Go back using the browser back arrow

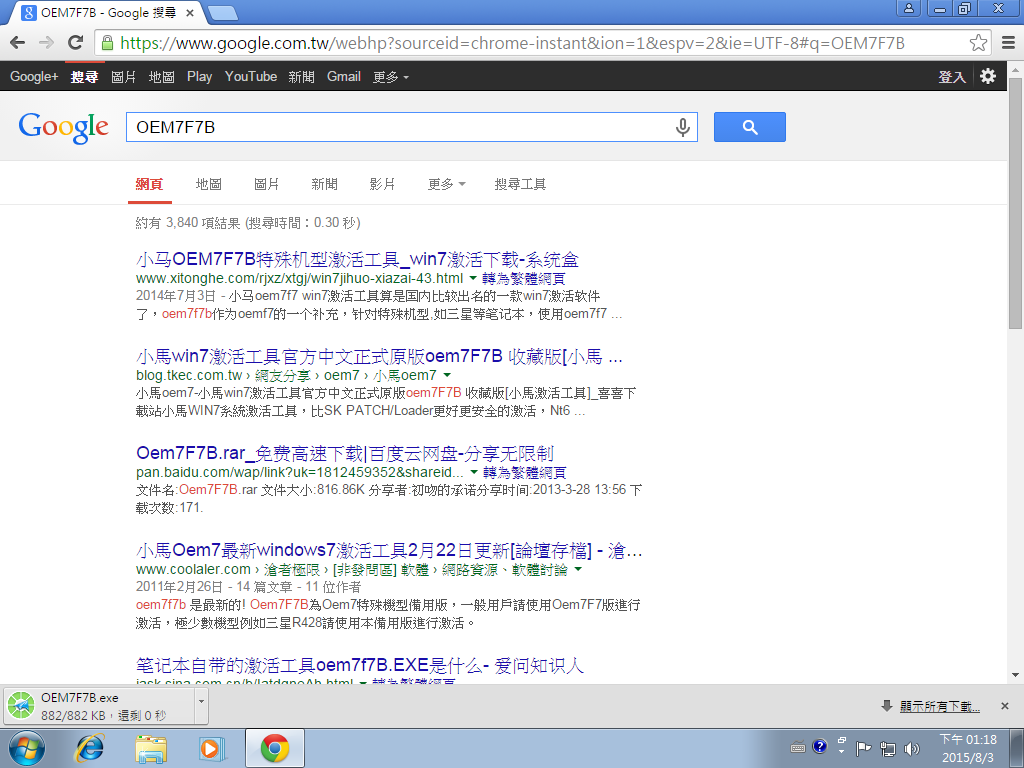point(18,43)
